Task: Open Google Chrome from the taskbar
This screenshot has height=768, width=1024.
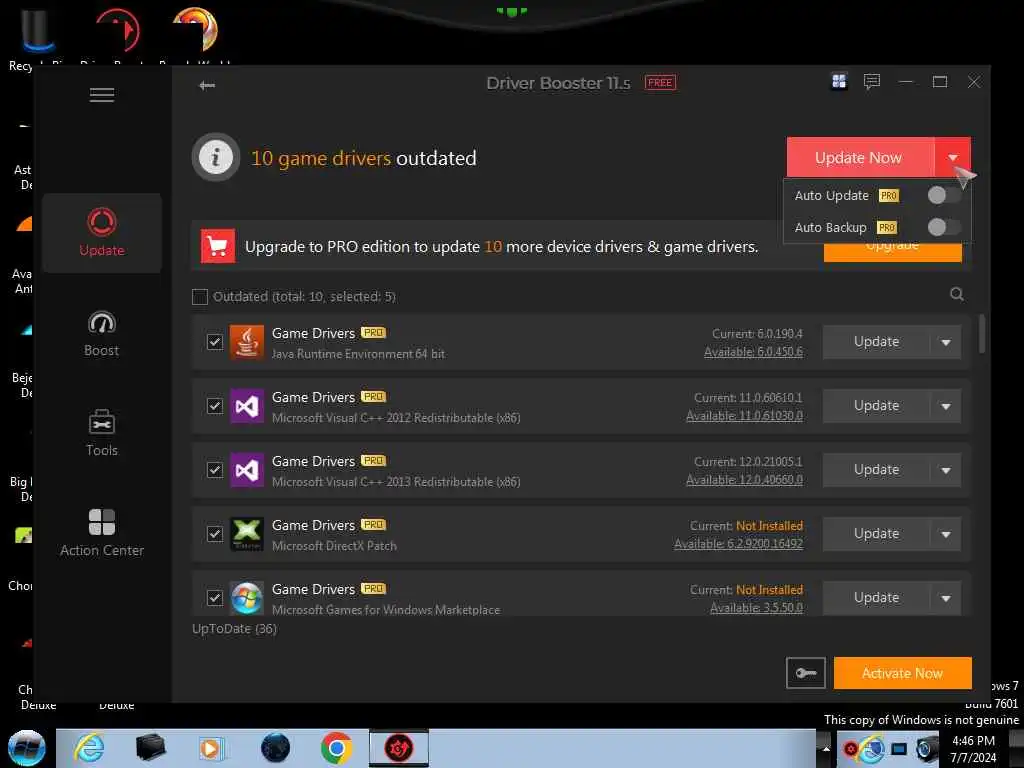Action: click(x=336, y=748)
